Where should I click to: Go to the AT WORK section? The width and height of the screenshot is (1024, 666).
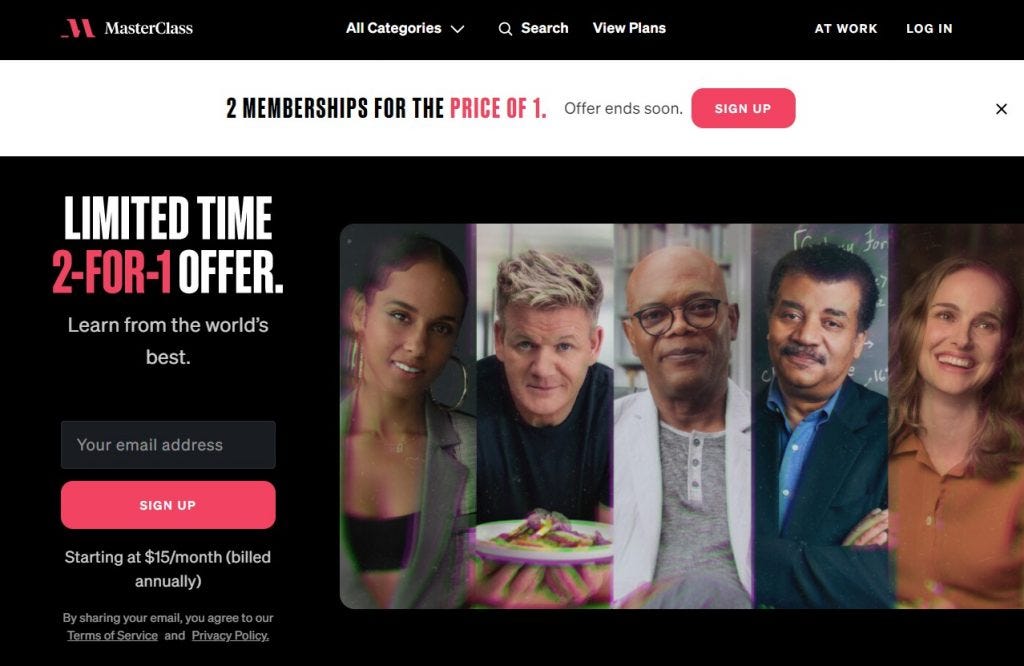pos(846,29)
